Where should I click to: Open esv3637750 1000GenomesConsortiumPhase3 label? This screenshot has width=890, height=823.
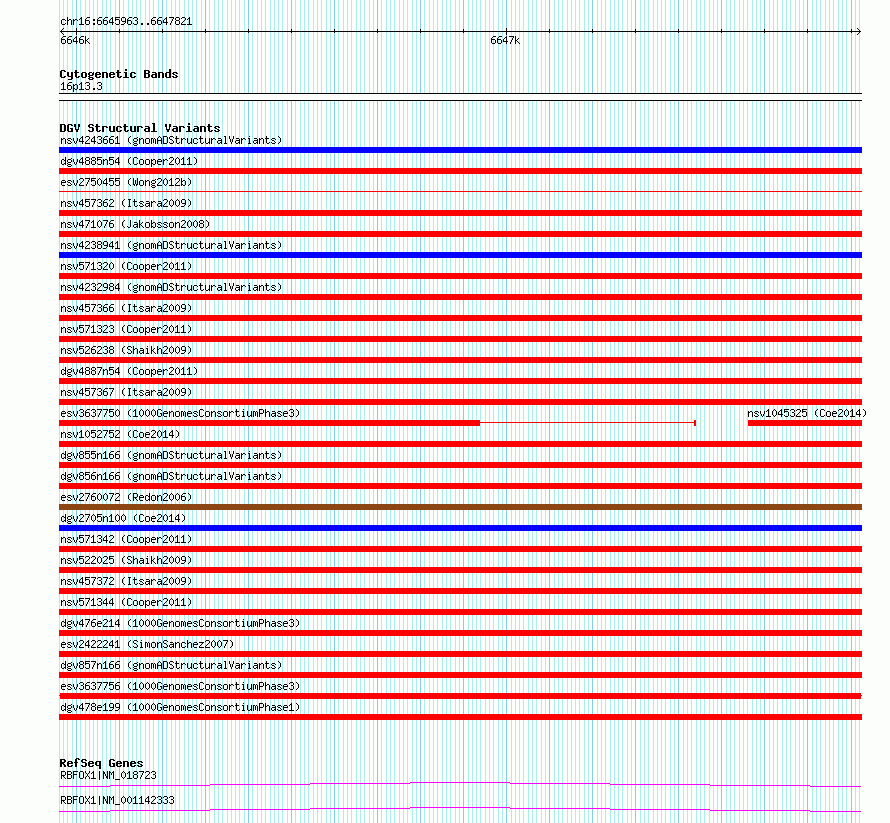pos(180,413)
